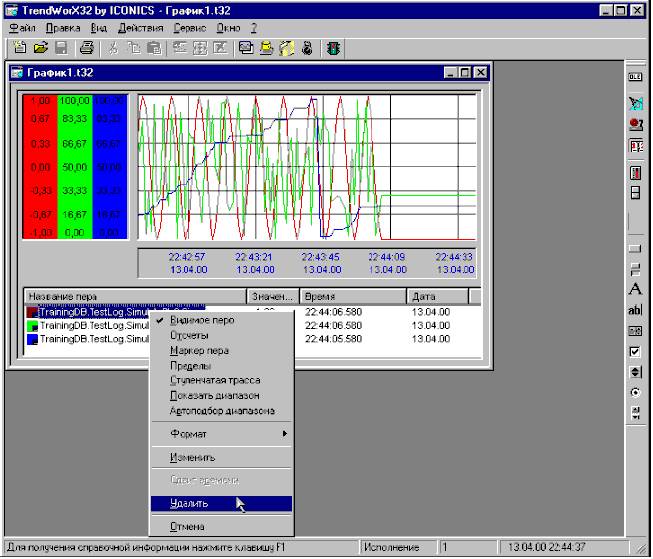653x559 pixels.
Task: Open the '?' help menu
Action: pyautogui.click(x=254, y=28)
